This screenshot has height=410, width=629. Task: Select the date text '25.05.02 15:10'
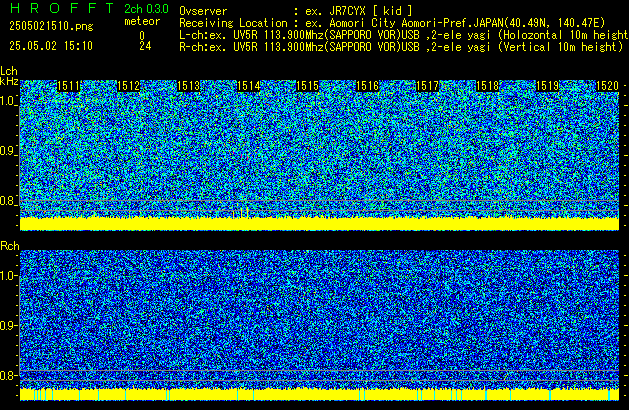51,46
